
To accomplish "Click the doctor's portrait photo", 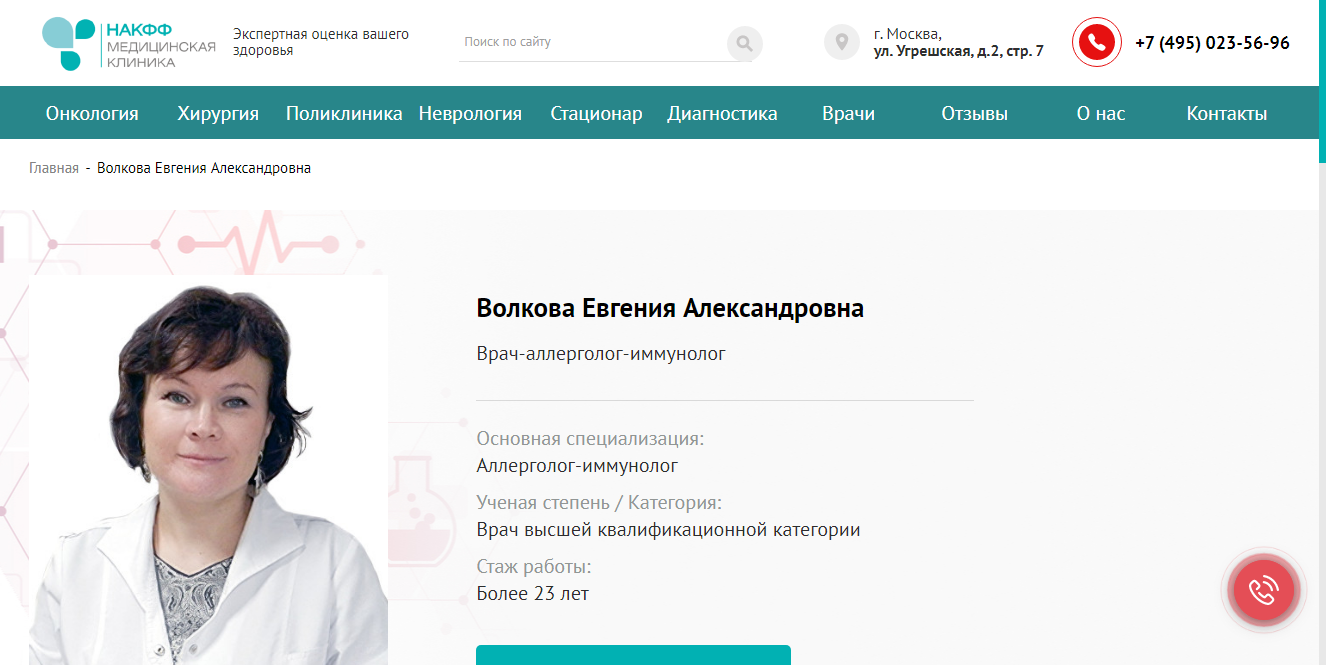I will point(208,470).
